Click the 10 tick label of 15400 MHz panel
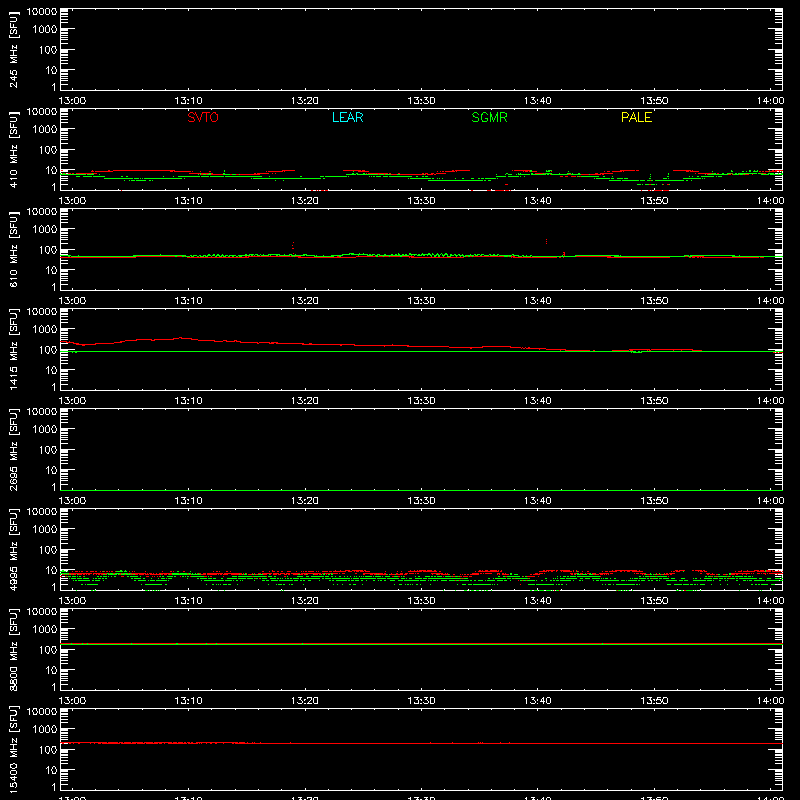Screen dimensions: 800x800 point(51,770)
